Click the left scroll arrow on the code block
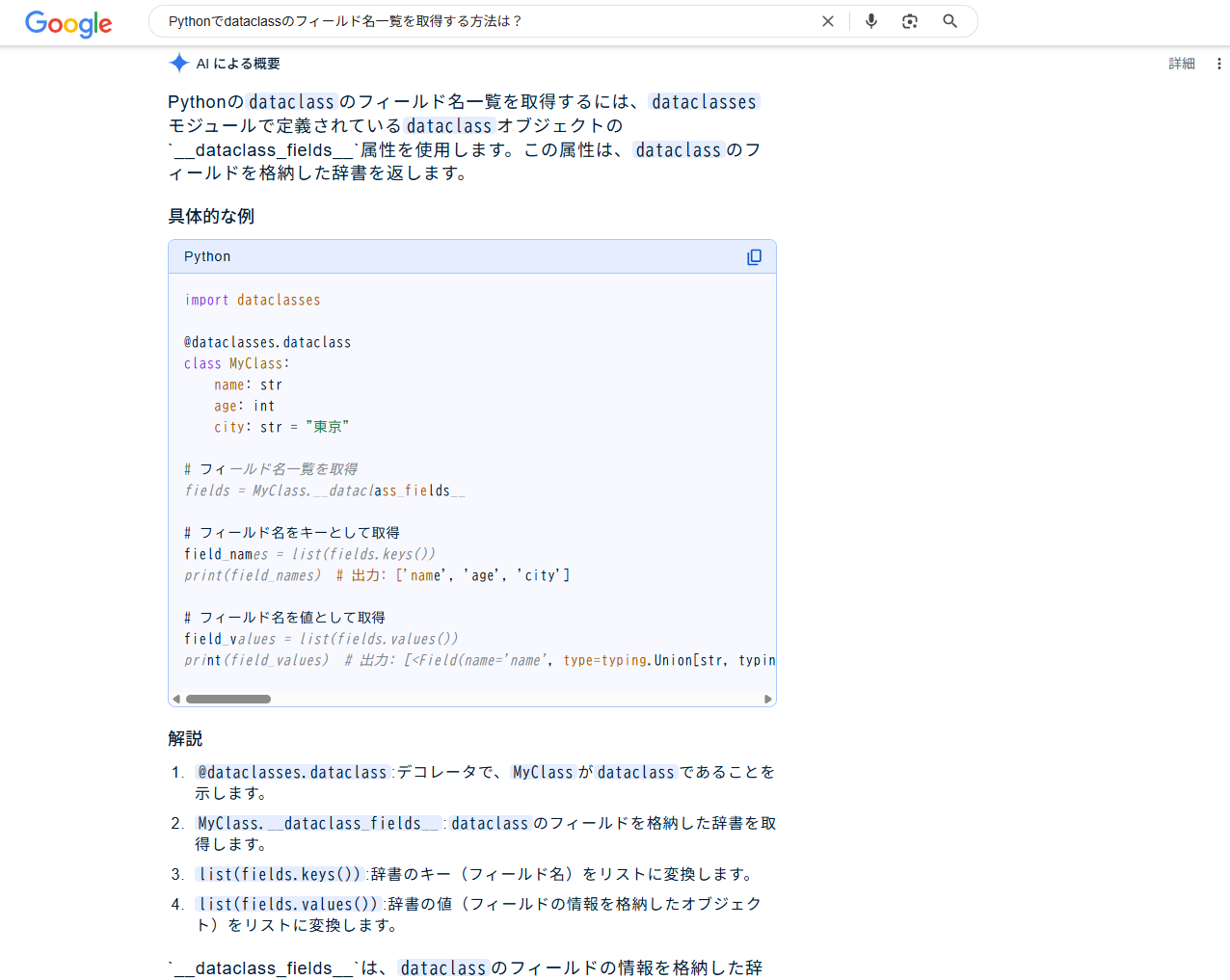The height and width of the screenshot is (980, 1230). tap(176, 699)
